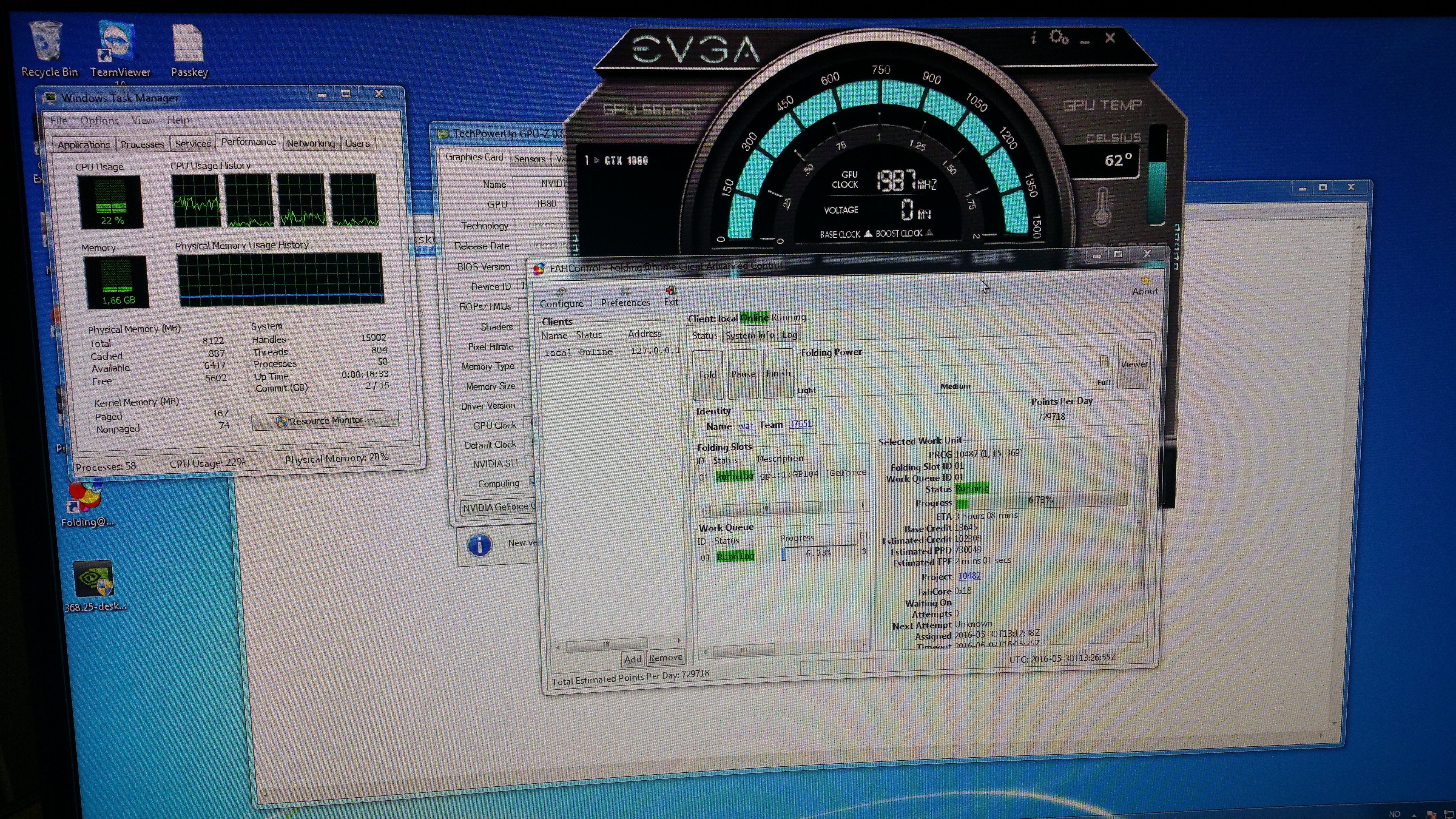Open the File menu in Task Manager
The image size is (1456, 819).
click(59, 120)
